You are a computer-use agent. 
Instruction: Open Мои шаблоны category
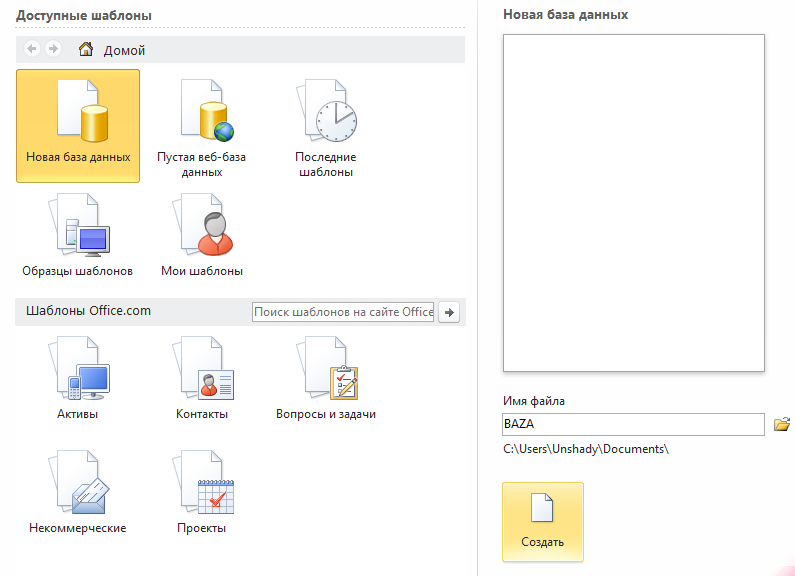click(x=202, y=235)
